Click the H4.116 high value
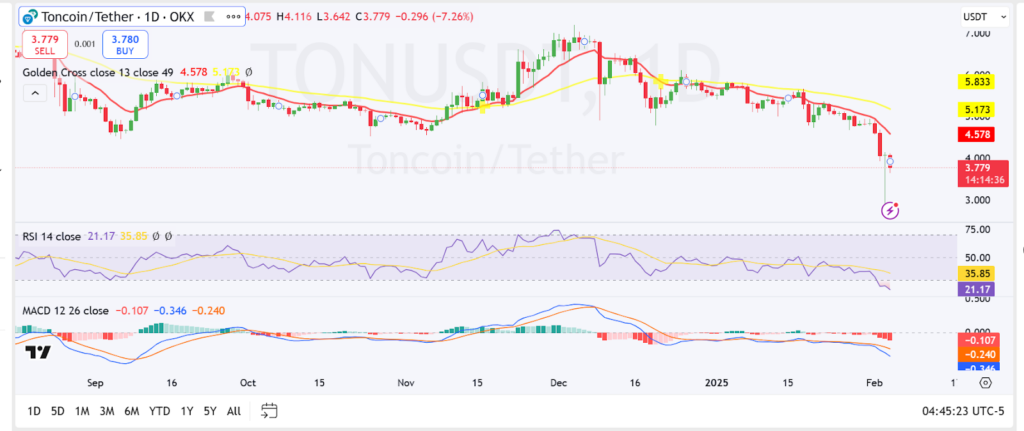 point(295,16)
